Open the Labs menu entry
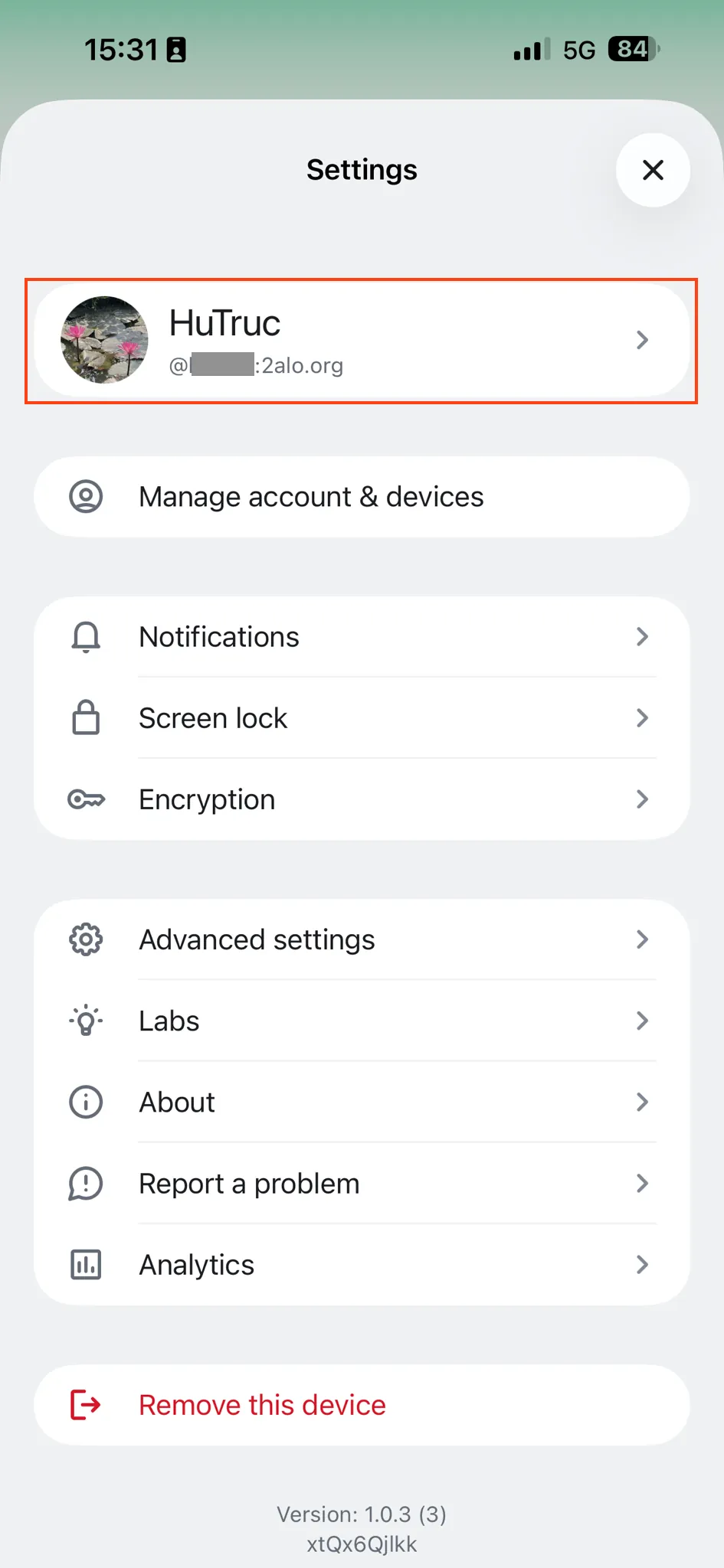This screenshot has height=1568, width=724. click(x=169, y=1021)
